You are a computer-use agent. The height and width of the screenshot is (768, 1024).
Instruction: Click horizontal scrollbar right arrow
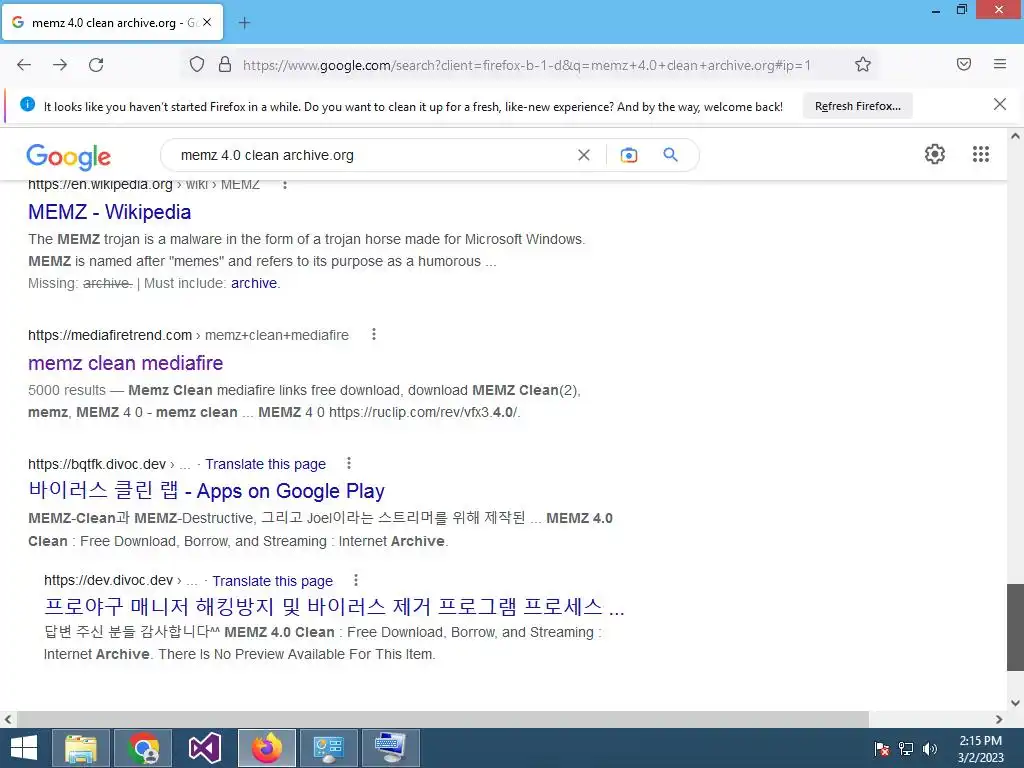999,719
